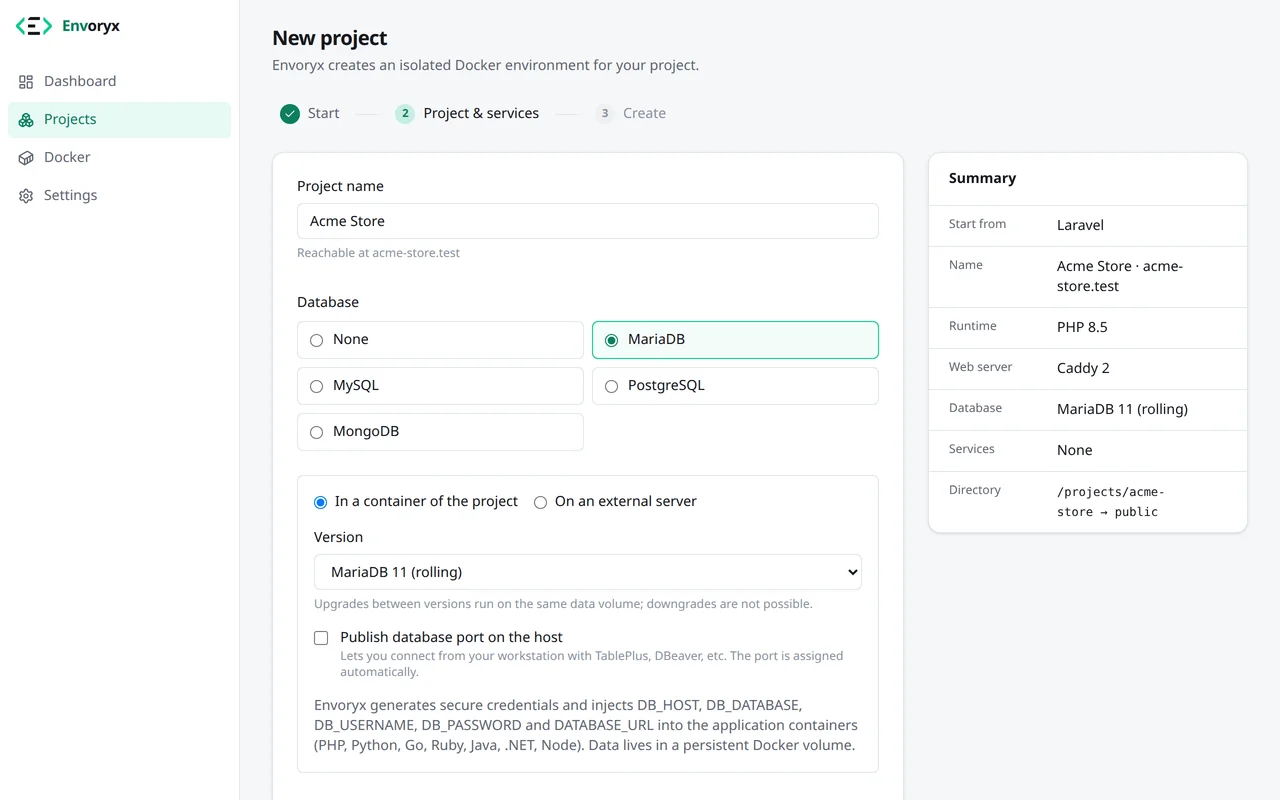Choose MongoDB as the database

[440, 432]
